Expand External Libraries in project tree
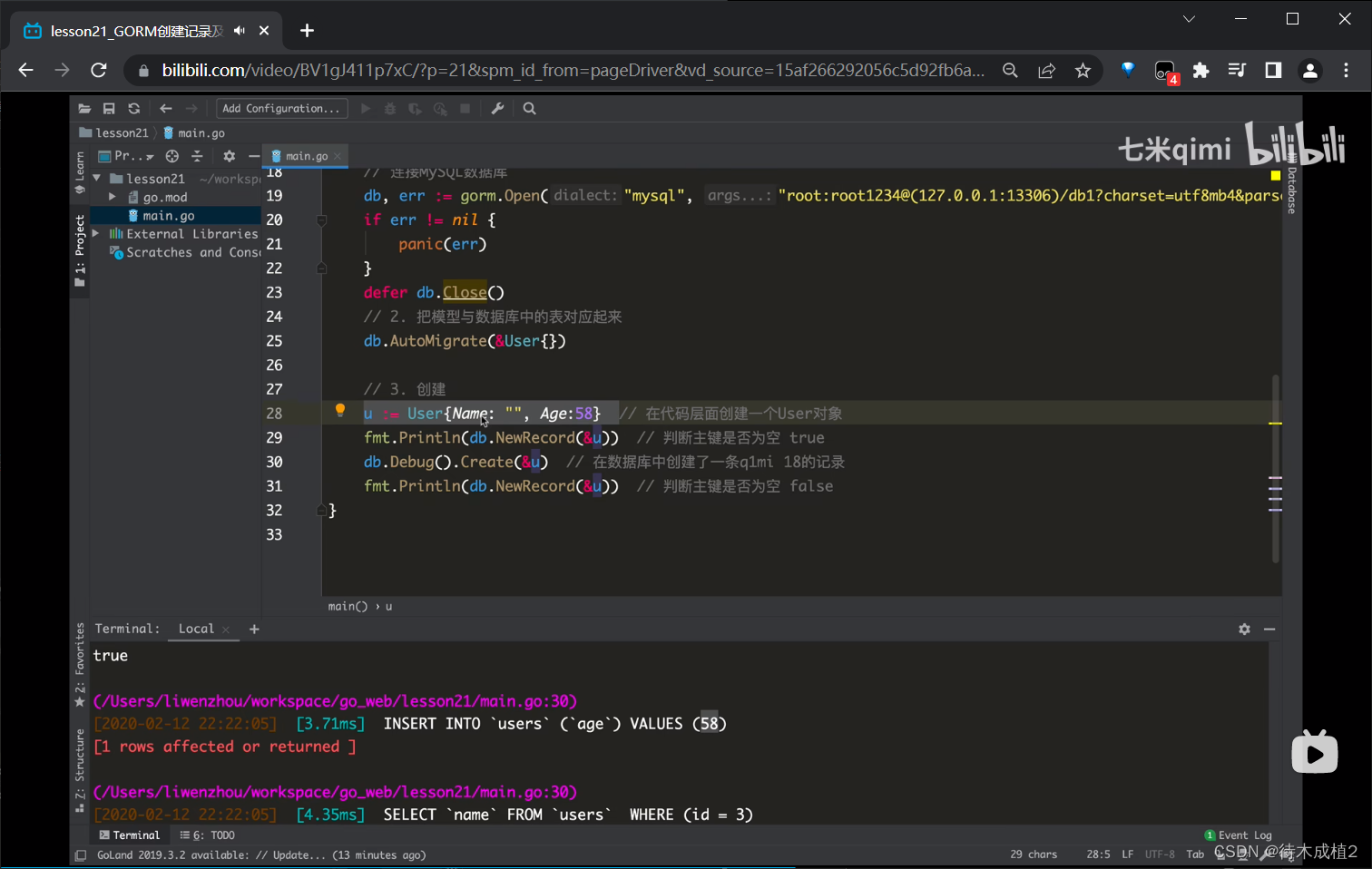The width and height of the screenshot is (1372, 869). [96, 233]
